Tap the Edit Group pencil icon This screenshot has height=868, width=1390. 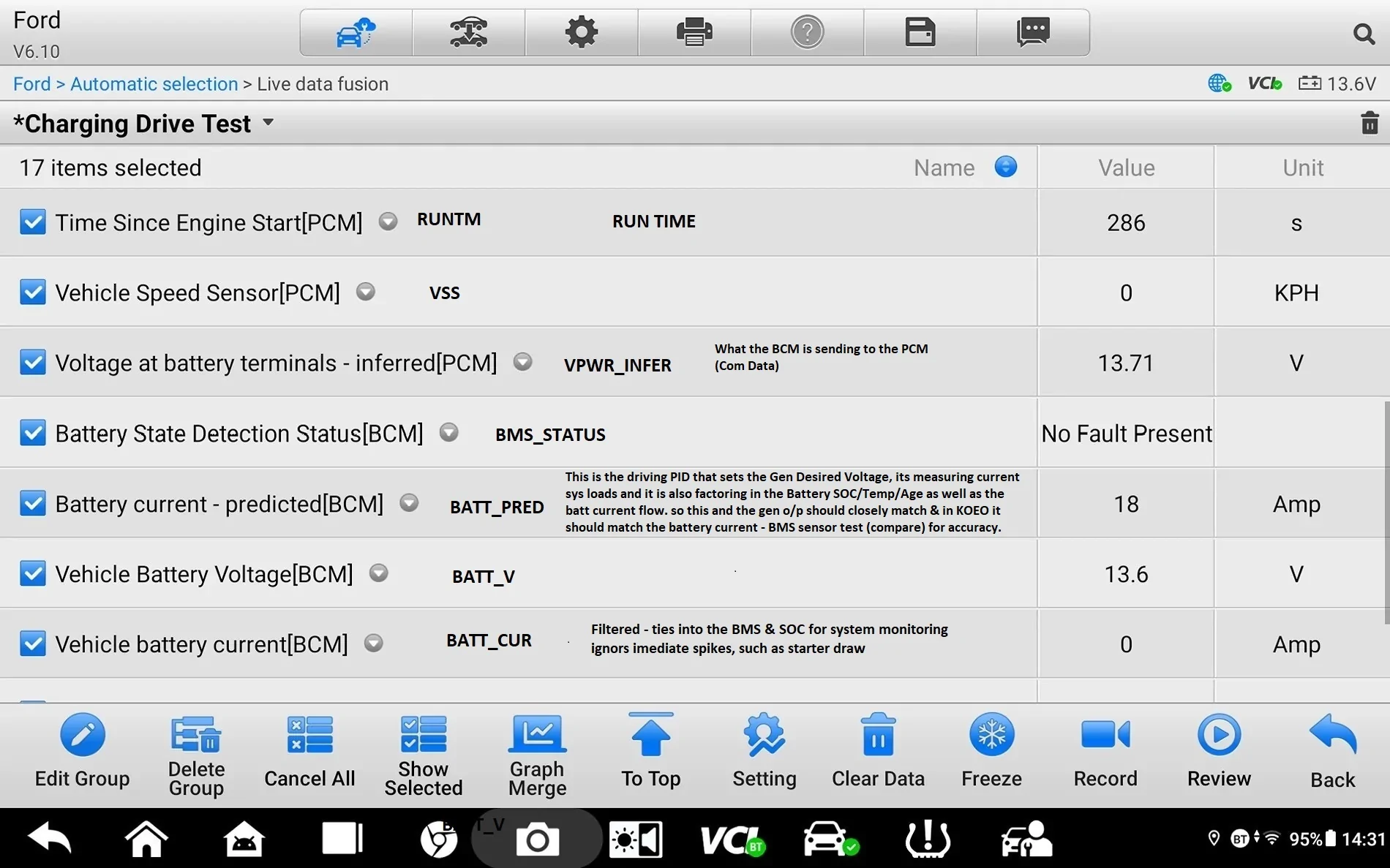point(83,734)
